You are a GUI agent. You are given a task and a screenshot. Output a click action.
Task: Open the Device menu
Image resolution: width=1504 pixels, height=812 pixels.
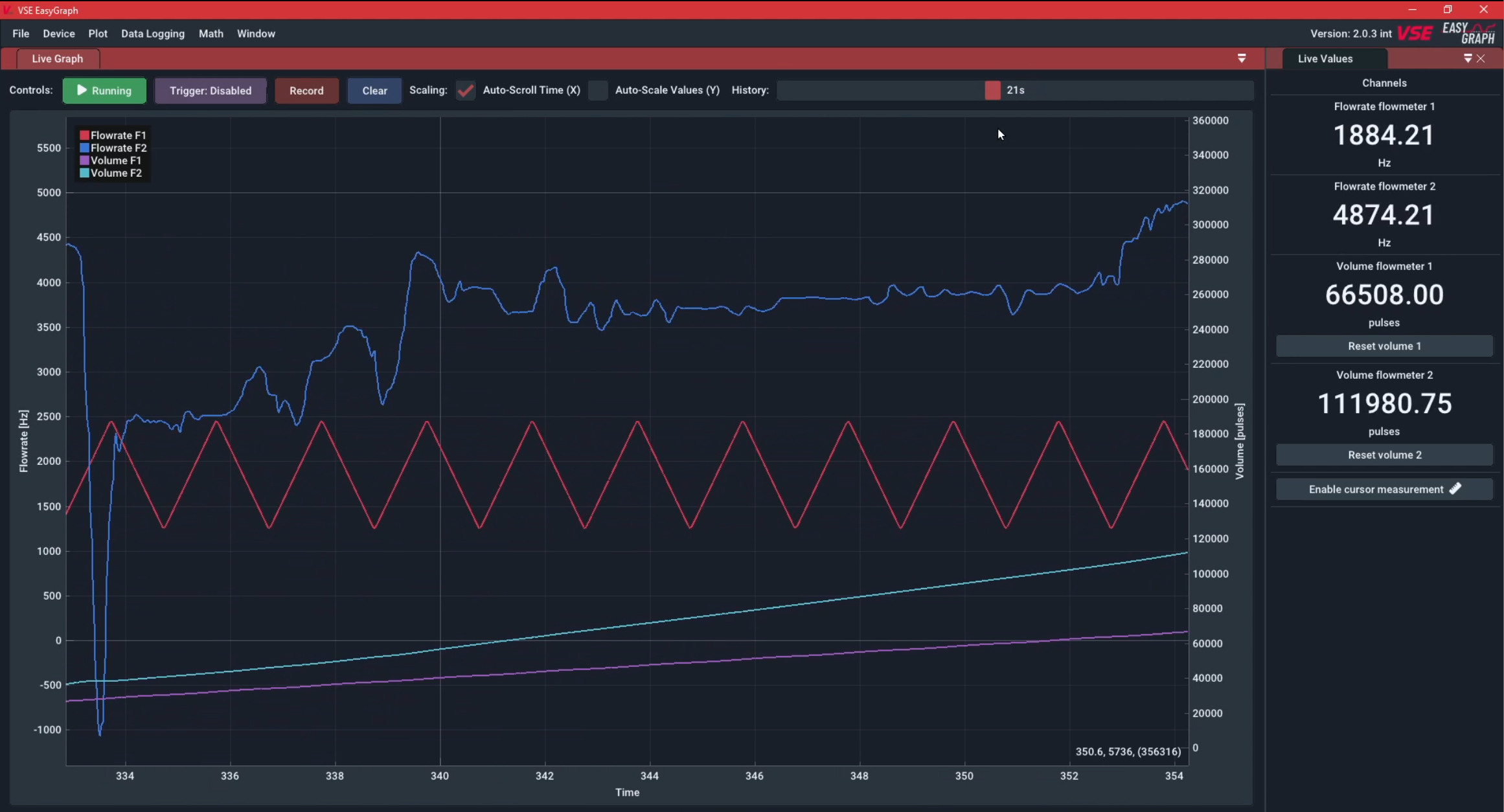pyautogui.click(x=59, y=34)
